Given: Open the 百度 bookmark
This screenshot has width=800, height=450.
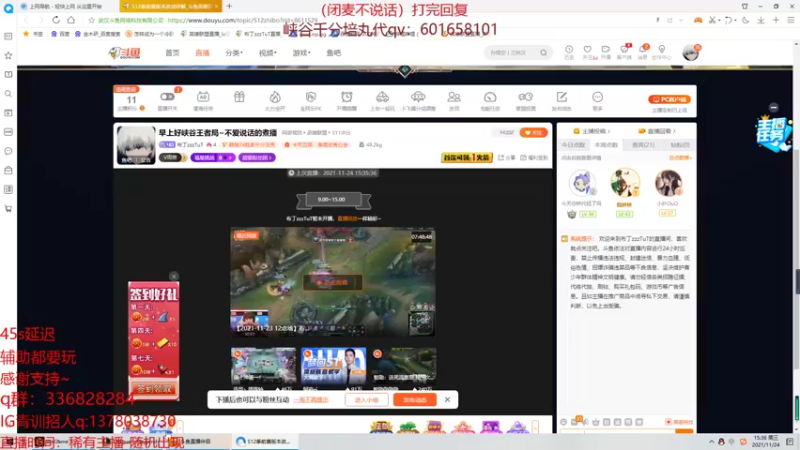Looking at the screenshot, I should (60, 34).
